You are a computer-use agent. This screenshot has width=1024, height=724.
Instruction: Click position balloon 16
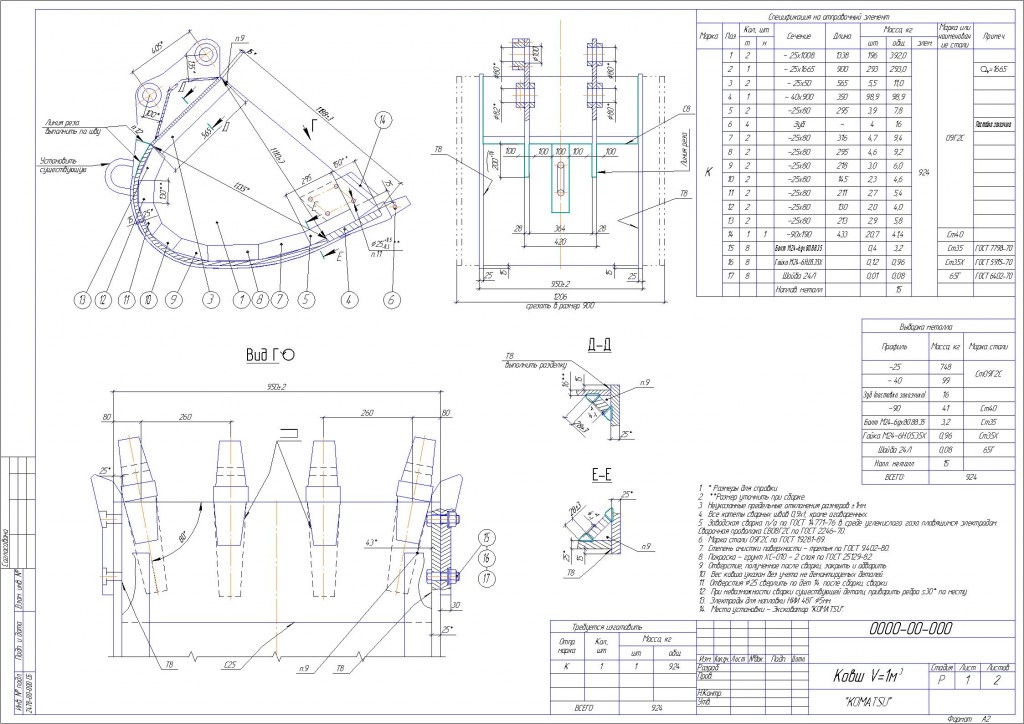click(x=487, y=558)
